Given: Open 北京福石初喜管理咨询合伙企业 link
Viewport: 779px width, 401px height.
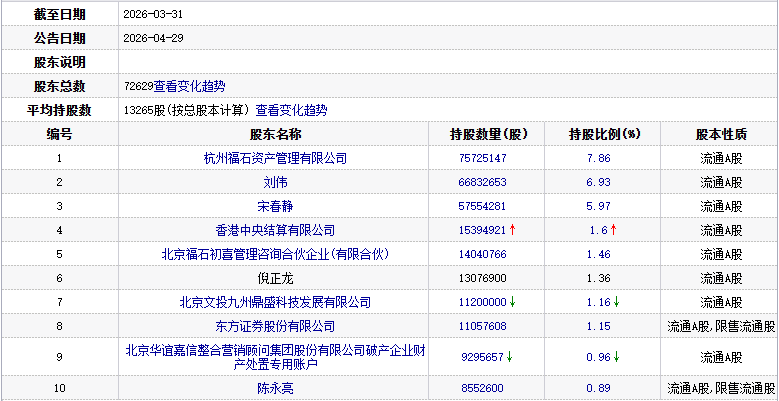Looking at the screenshot, I should point(275,254).
